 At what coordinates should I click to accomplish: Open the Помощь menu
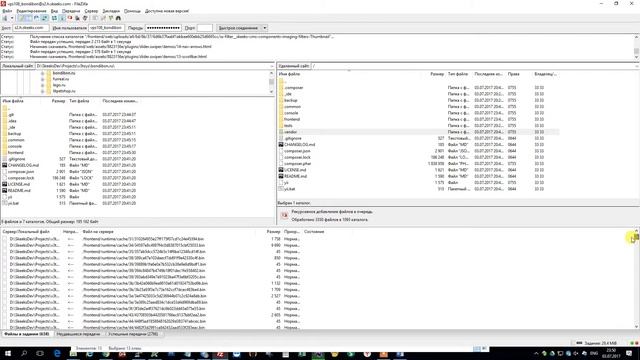pos(132,11)
